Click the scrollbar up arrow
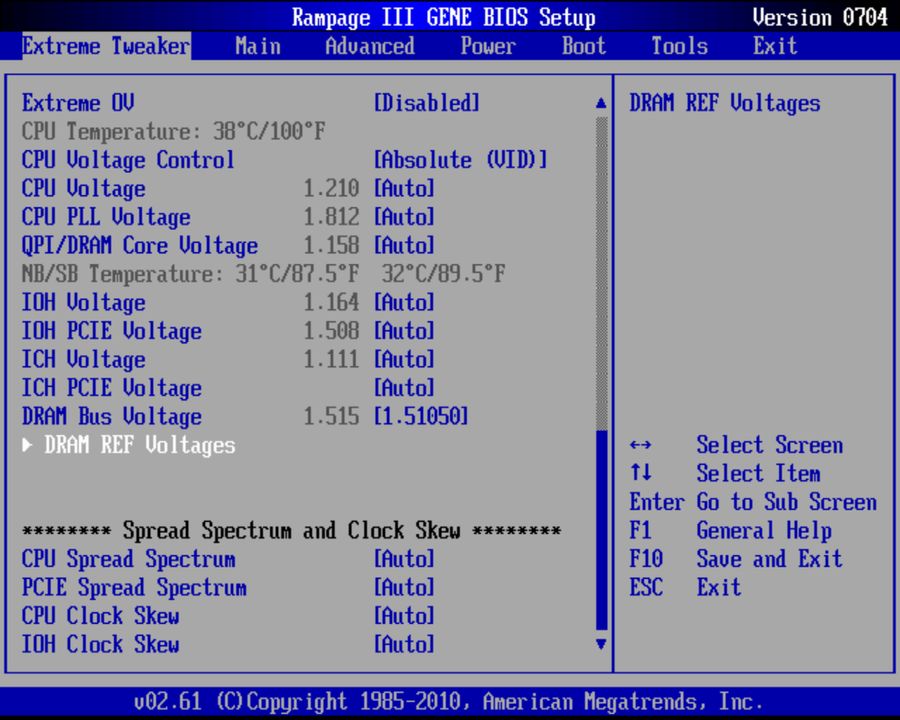 coord(601,103)
